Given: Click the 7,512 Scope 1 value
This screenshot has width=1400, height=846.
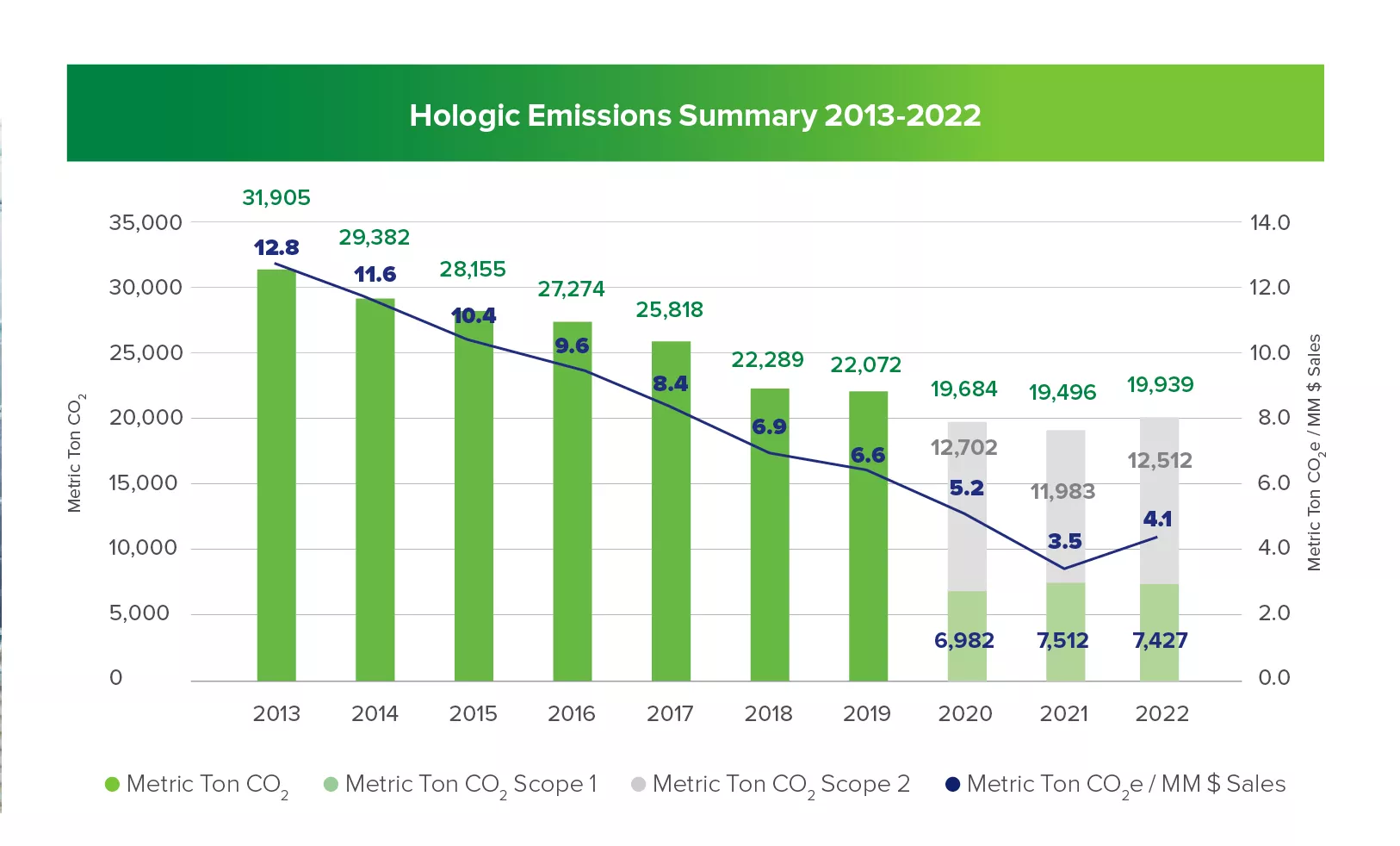Looking at the screenshot, I should click(1063, 641).
